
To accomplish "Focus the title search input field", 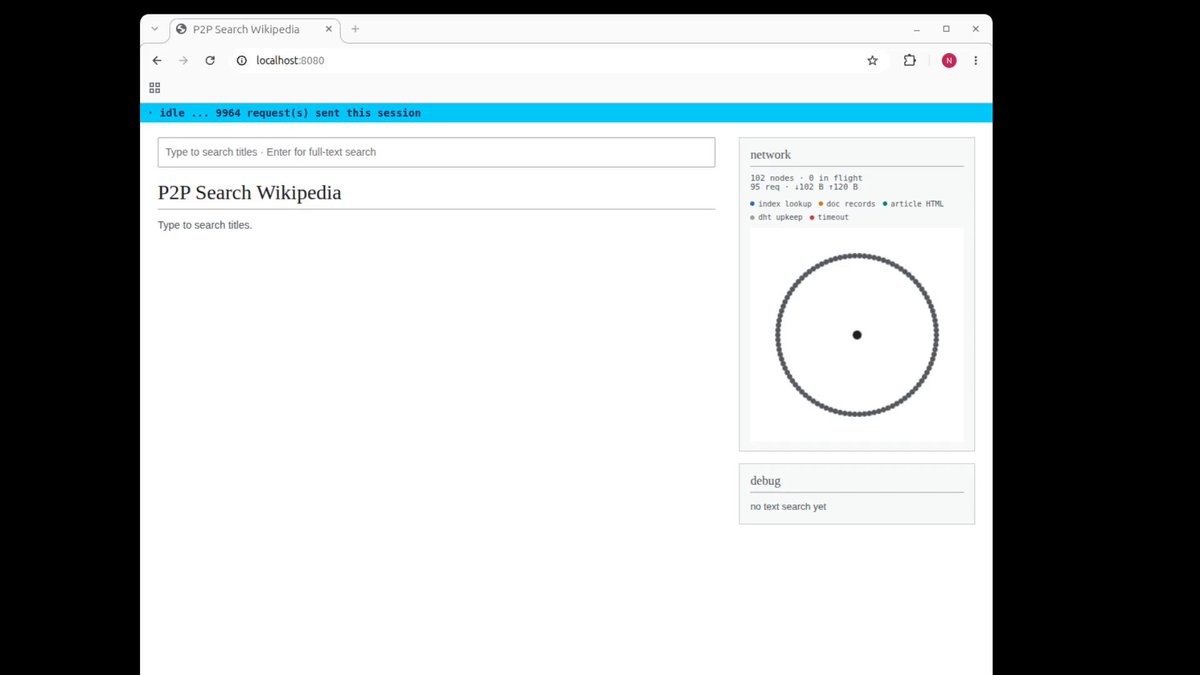I will point(436,152).
